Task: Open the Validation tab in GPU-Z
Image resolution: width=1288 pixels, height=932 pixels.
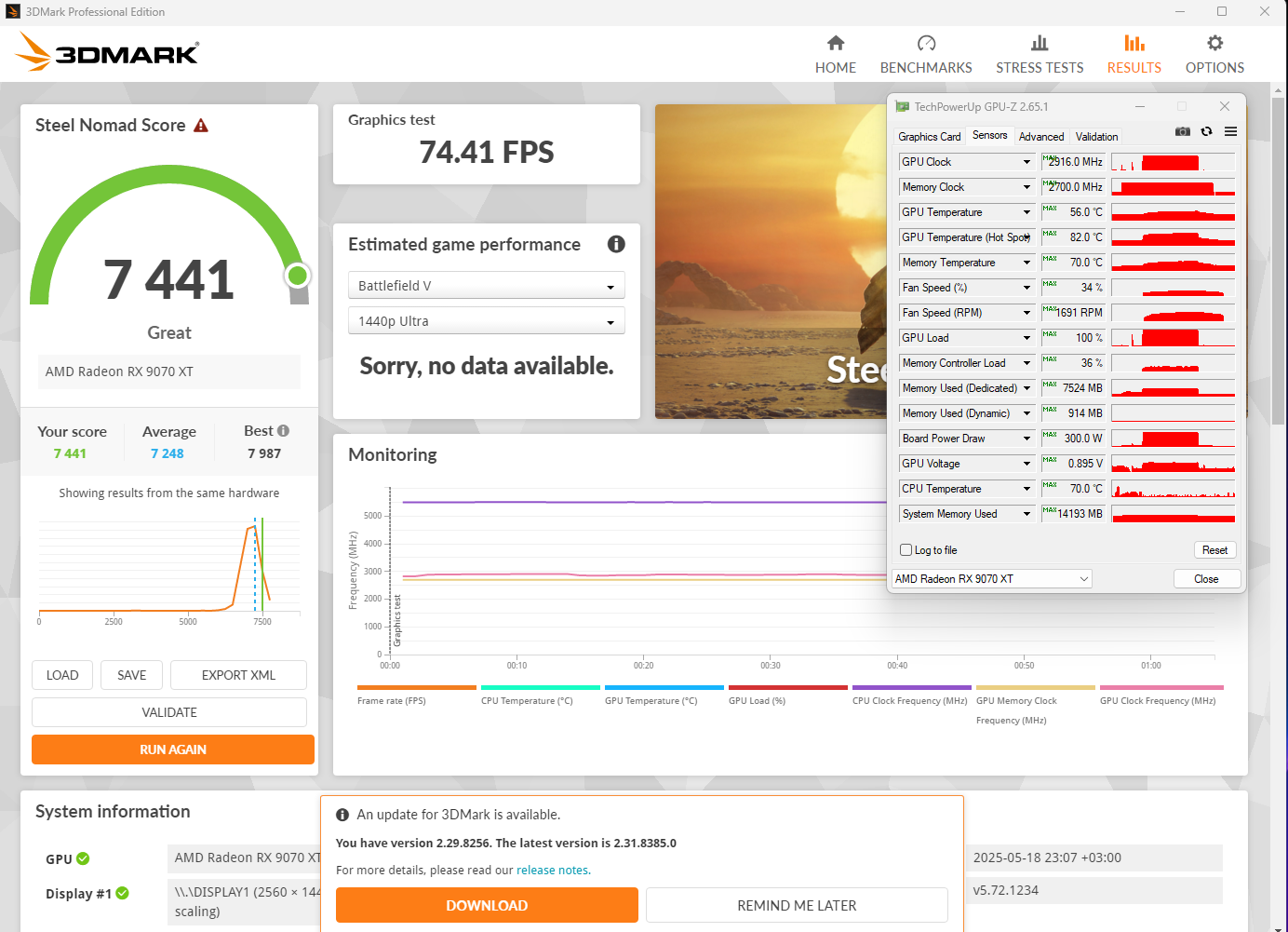Action: coord(1097,137)
